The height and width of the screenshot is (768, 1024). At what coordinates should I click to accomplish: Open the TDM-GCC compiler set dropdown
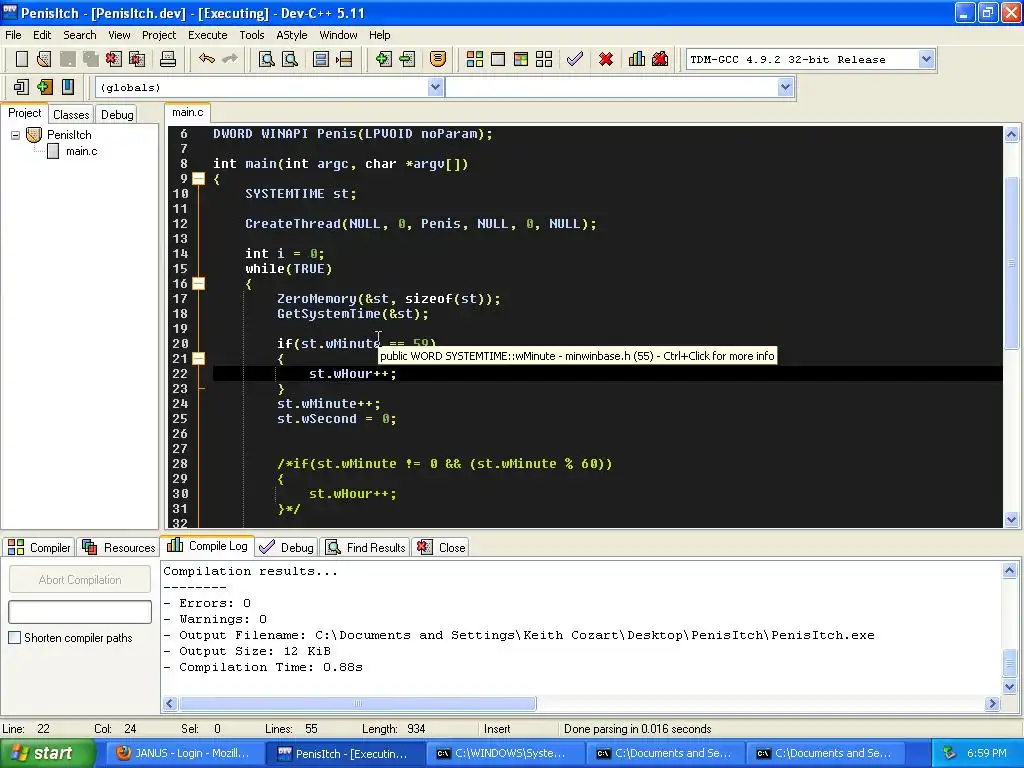926,59
